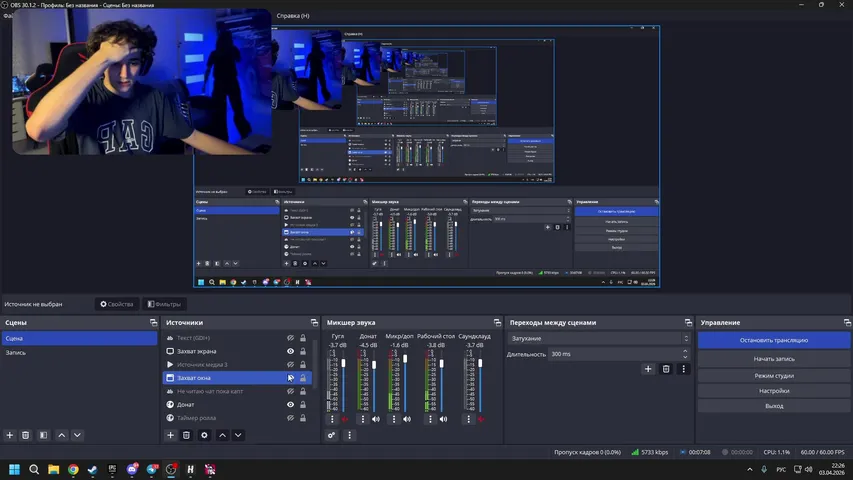Screen dimensions: 853x480
Task: Move the selected source down with arrow icon
Action: click(238, 435)
